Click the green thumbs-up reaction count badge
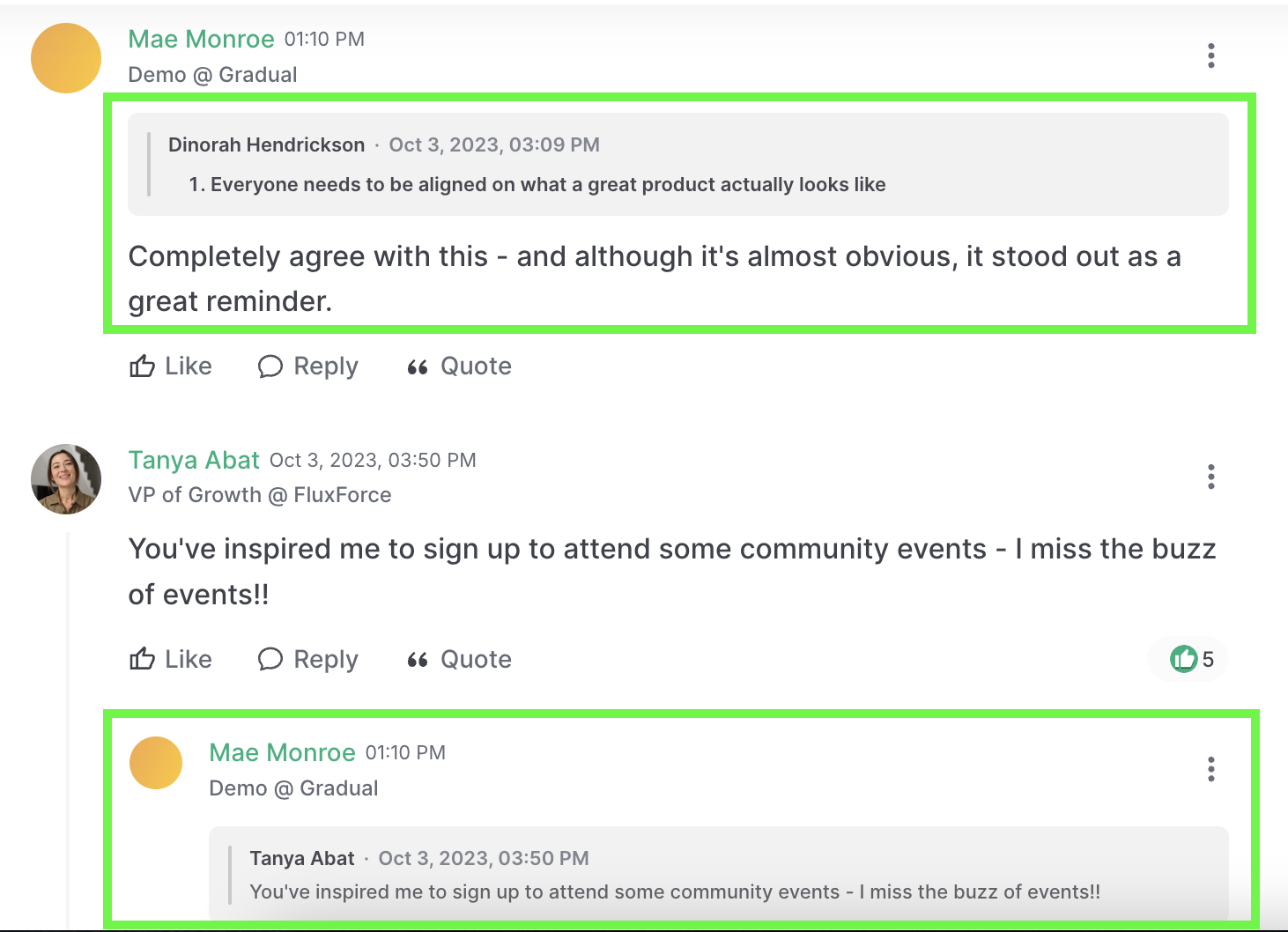Viewport: 1288px width, 932px height. (x=1191, y=659)
